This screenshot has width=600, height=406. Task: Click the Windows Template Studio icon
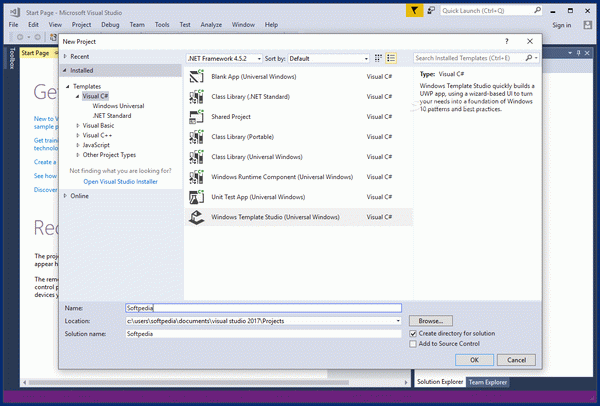[x=197, y=217]
